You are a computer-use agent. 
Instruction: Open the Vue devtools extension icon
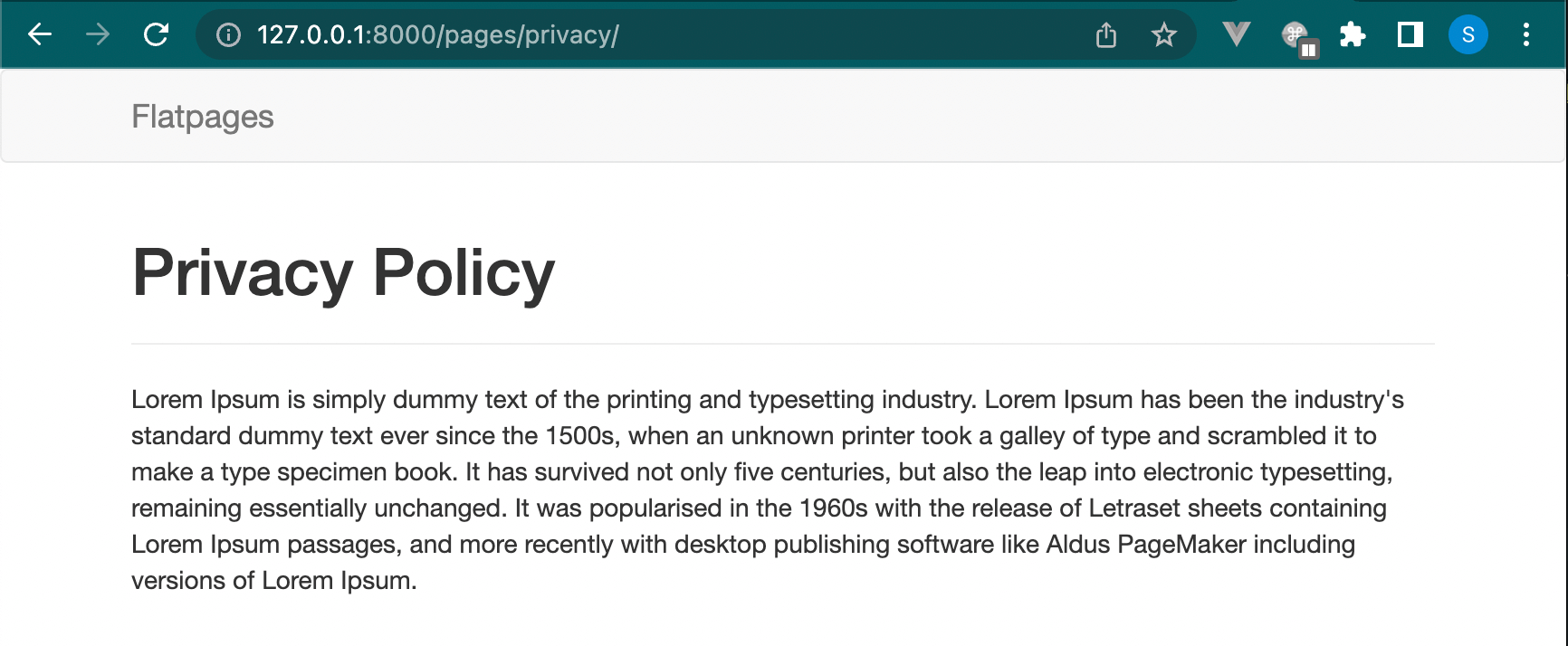pos(1236,34)
